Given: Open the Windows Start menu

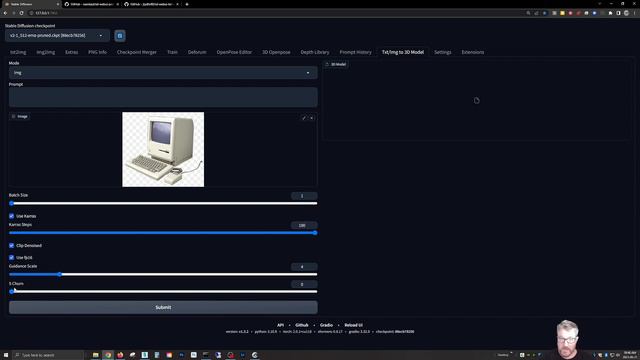Looking at the screenshot, I should coord(6,355).
